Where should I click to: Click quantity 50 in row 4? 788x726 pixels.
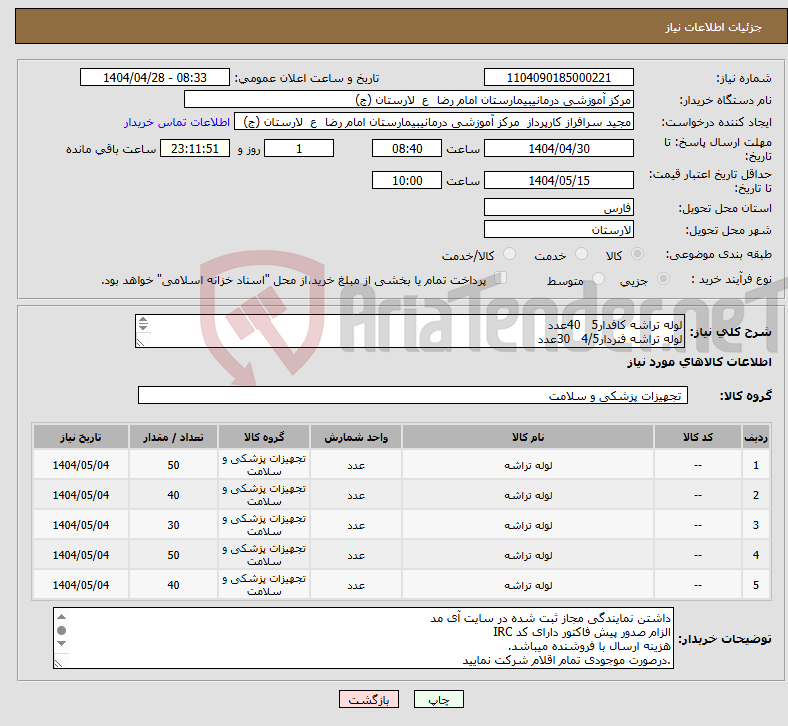(x=173, y=555)
